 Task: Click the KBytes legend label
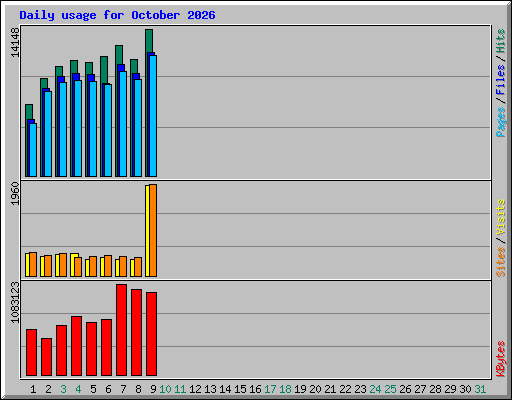click(x=501, y=359)
